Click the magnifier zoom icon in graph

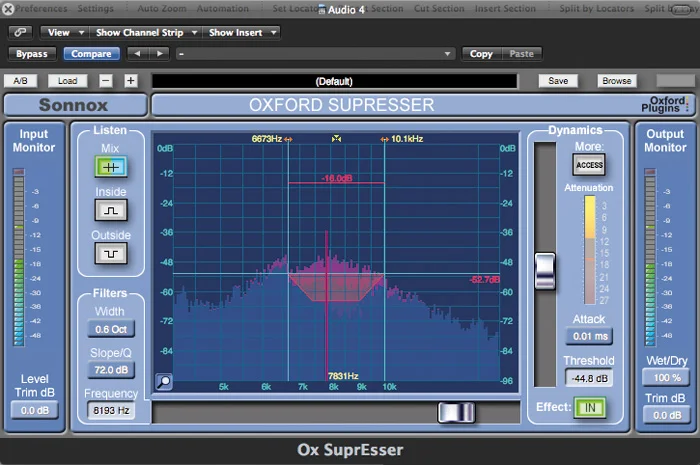point(164,382)
